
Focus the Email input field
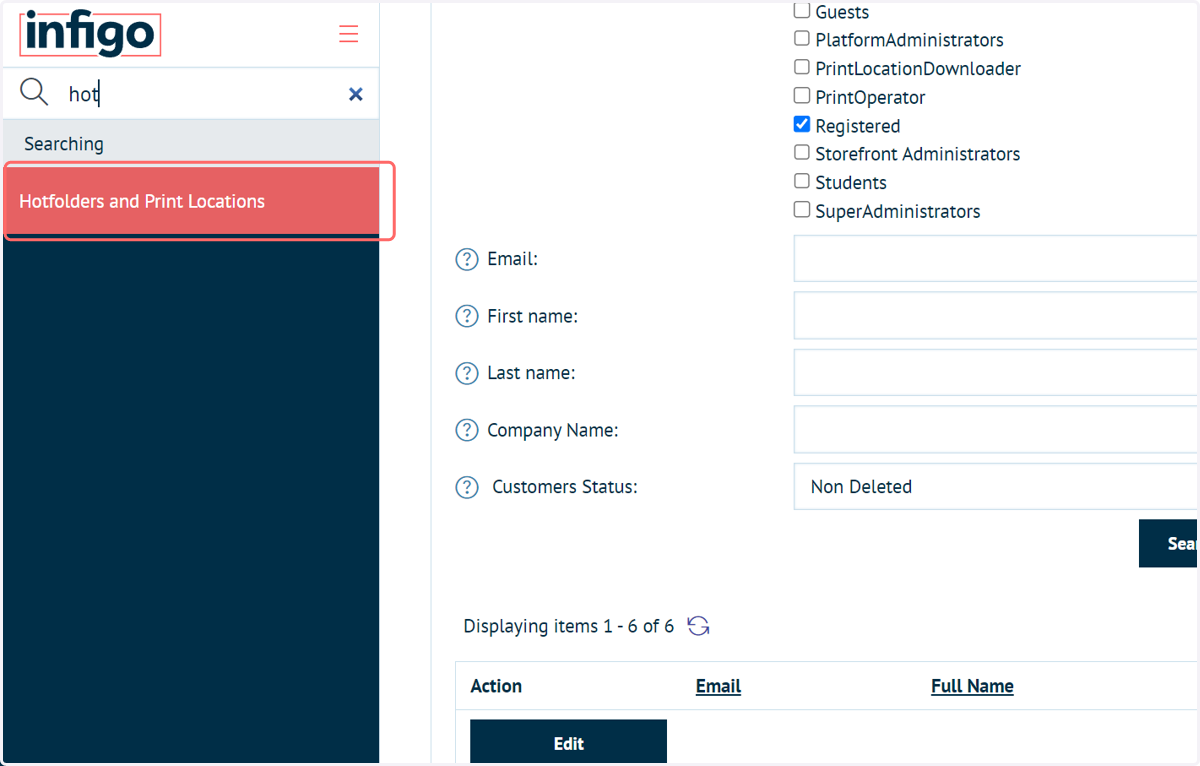pos(996,259)
